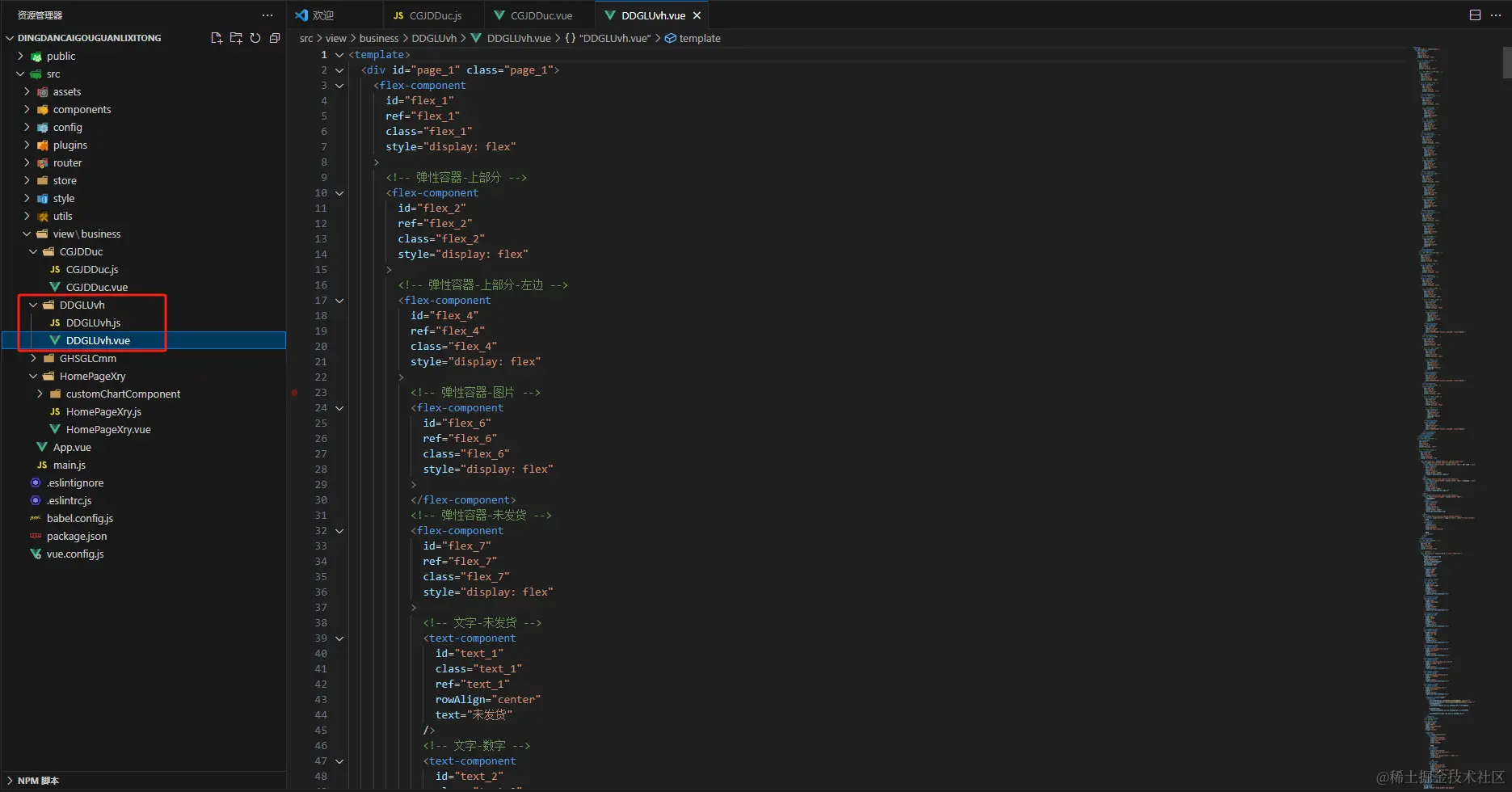
Task: Fold the flex_4 component at line 17
Action: 339,301
